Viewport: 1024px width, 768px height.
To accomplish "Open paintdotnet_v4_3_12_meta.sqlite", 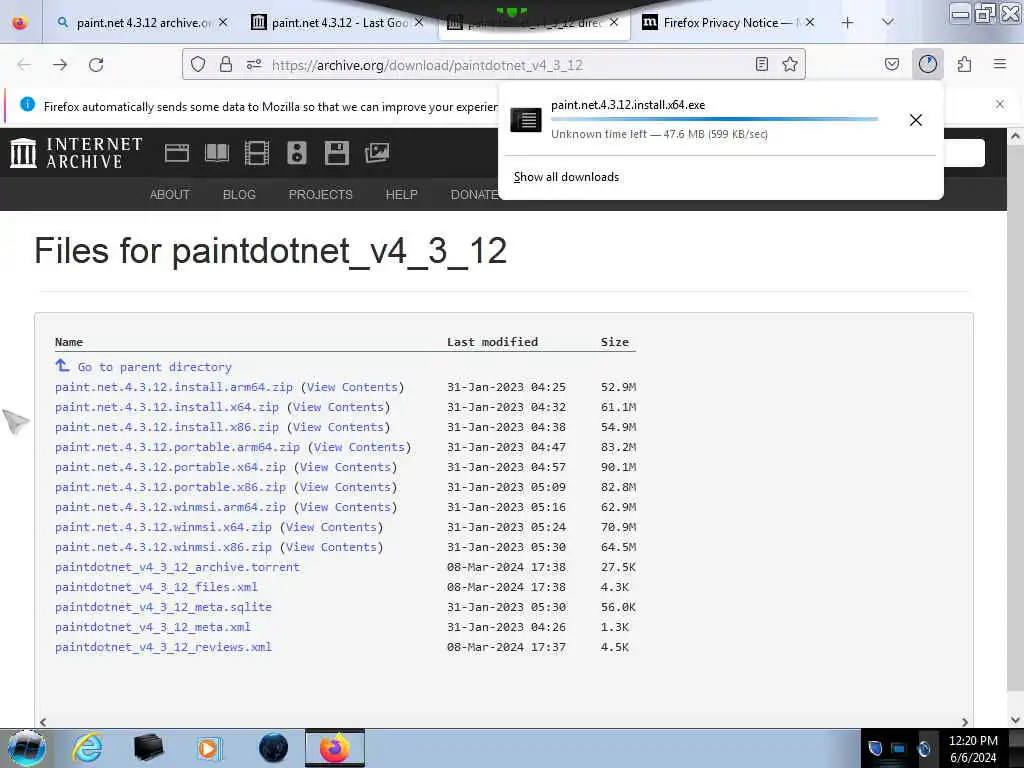I will 163,607.
